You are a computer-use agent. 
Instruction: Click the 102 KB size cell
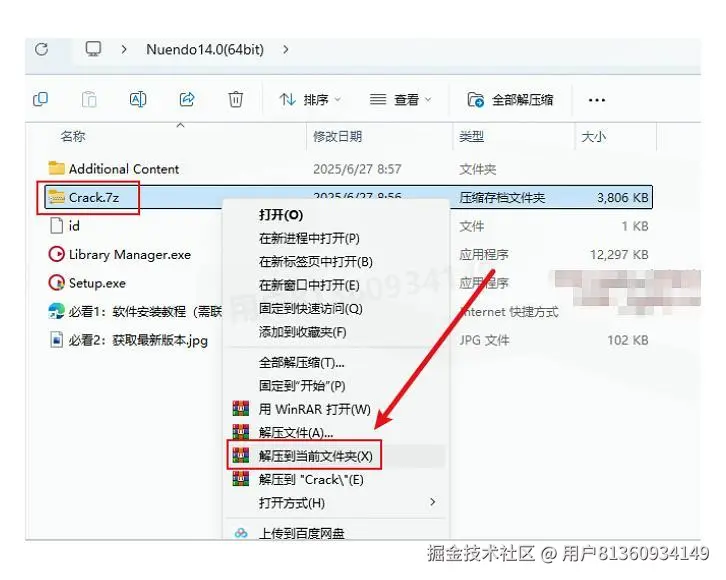point(627,340)
